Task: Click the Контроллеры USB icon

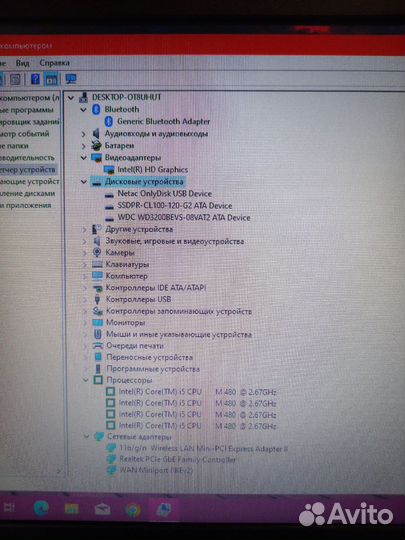Action: click(97, 299)
